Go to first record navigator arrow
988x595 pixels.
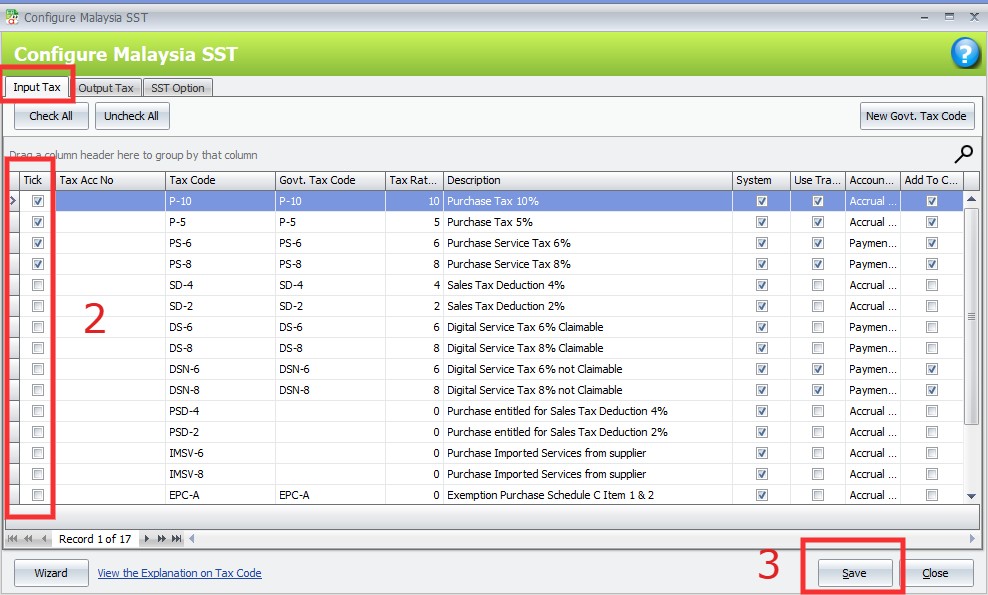pos(14,539)
